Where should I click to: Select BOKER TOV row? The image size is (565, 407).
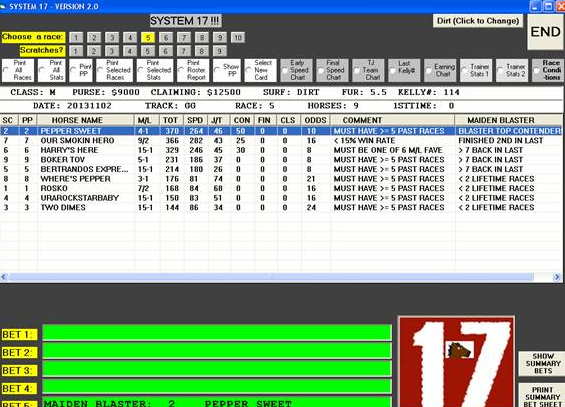click(281, 160)
